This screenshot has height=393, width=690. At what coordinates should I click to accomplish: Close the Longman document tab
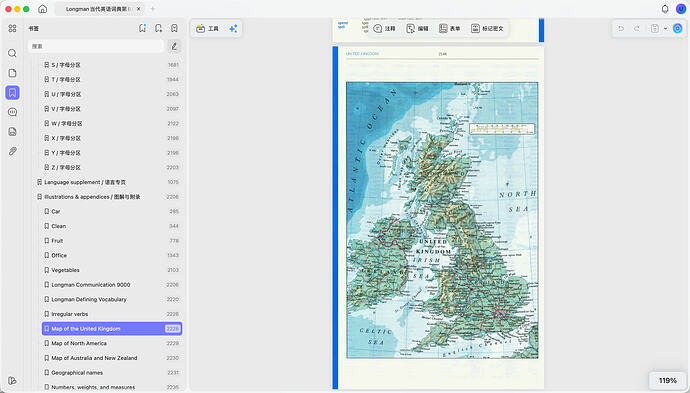point(138,9)
